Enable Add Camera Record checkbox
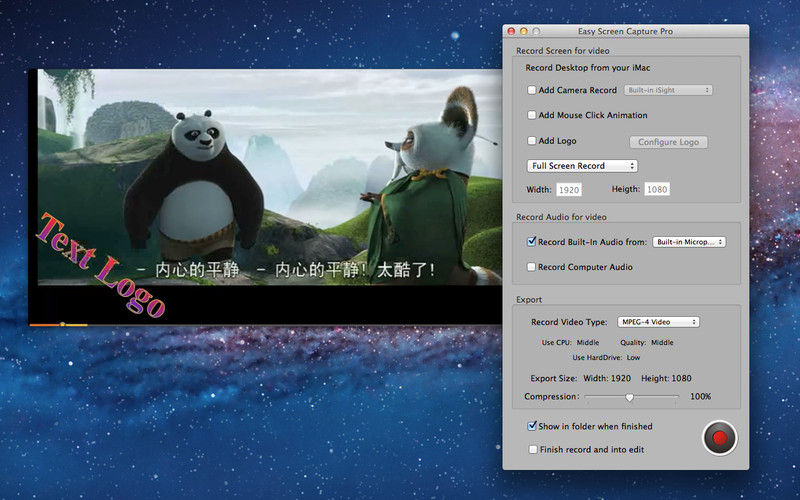Image resolution: width=800 pixels, height=500 pixels. [532, 90]
